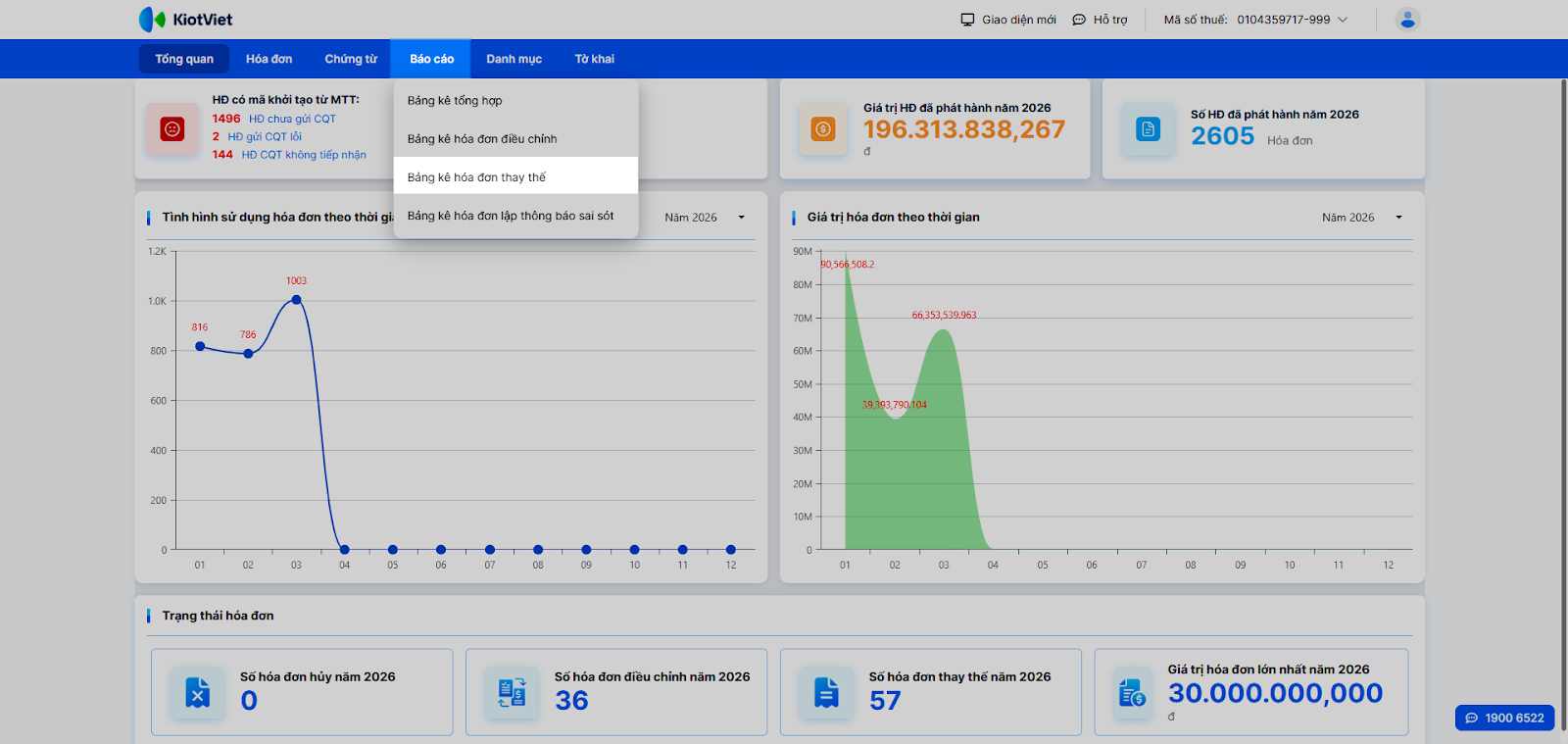Select Bảng kê tổng hợp menu item
The height and width of the screenshot is (744, 1568).
(x=455, y=101)
